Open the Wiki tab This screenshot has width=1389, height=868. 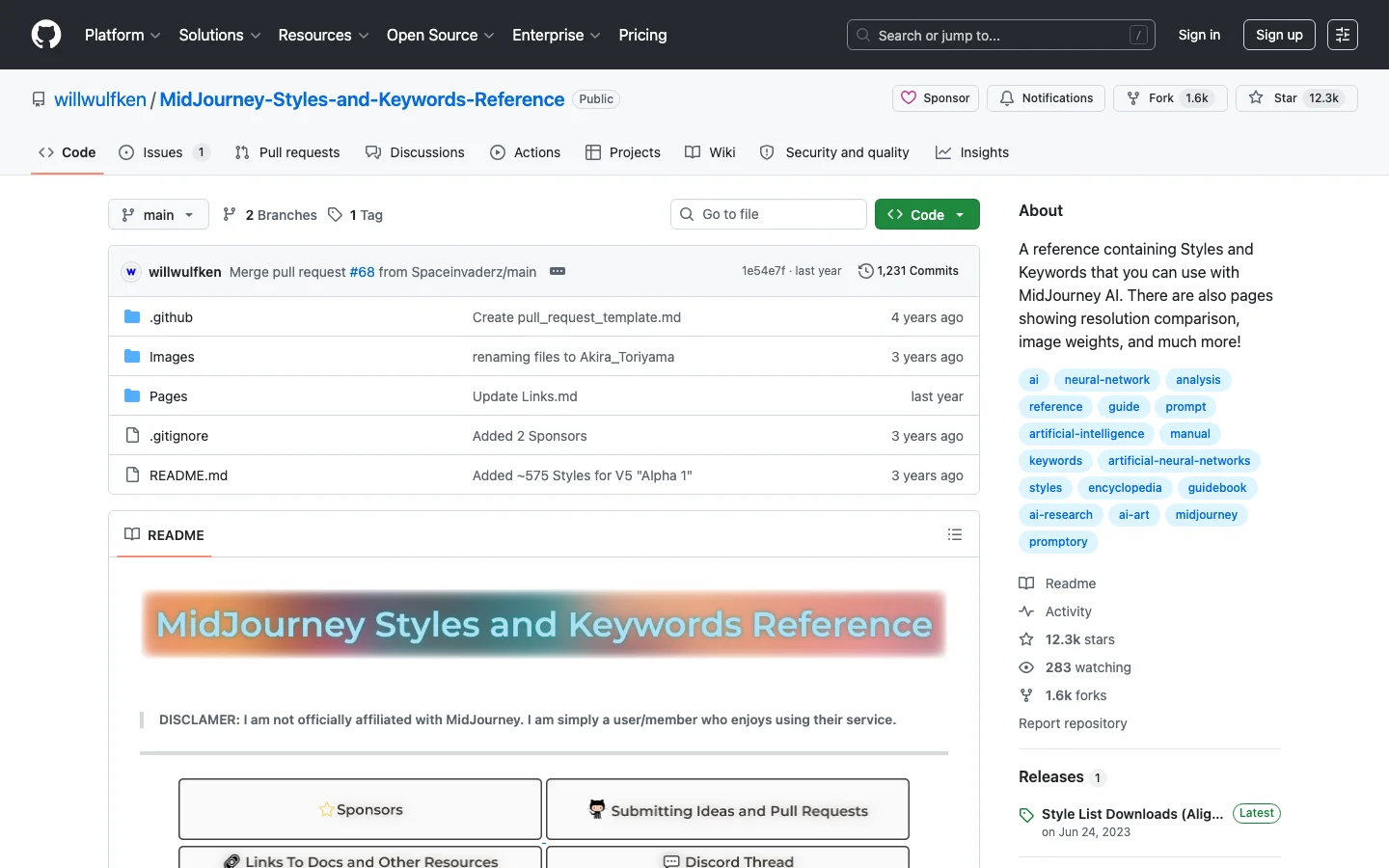[710, 152]
